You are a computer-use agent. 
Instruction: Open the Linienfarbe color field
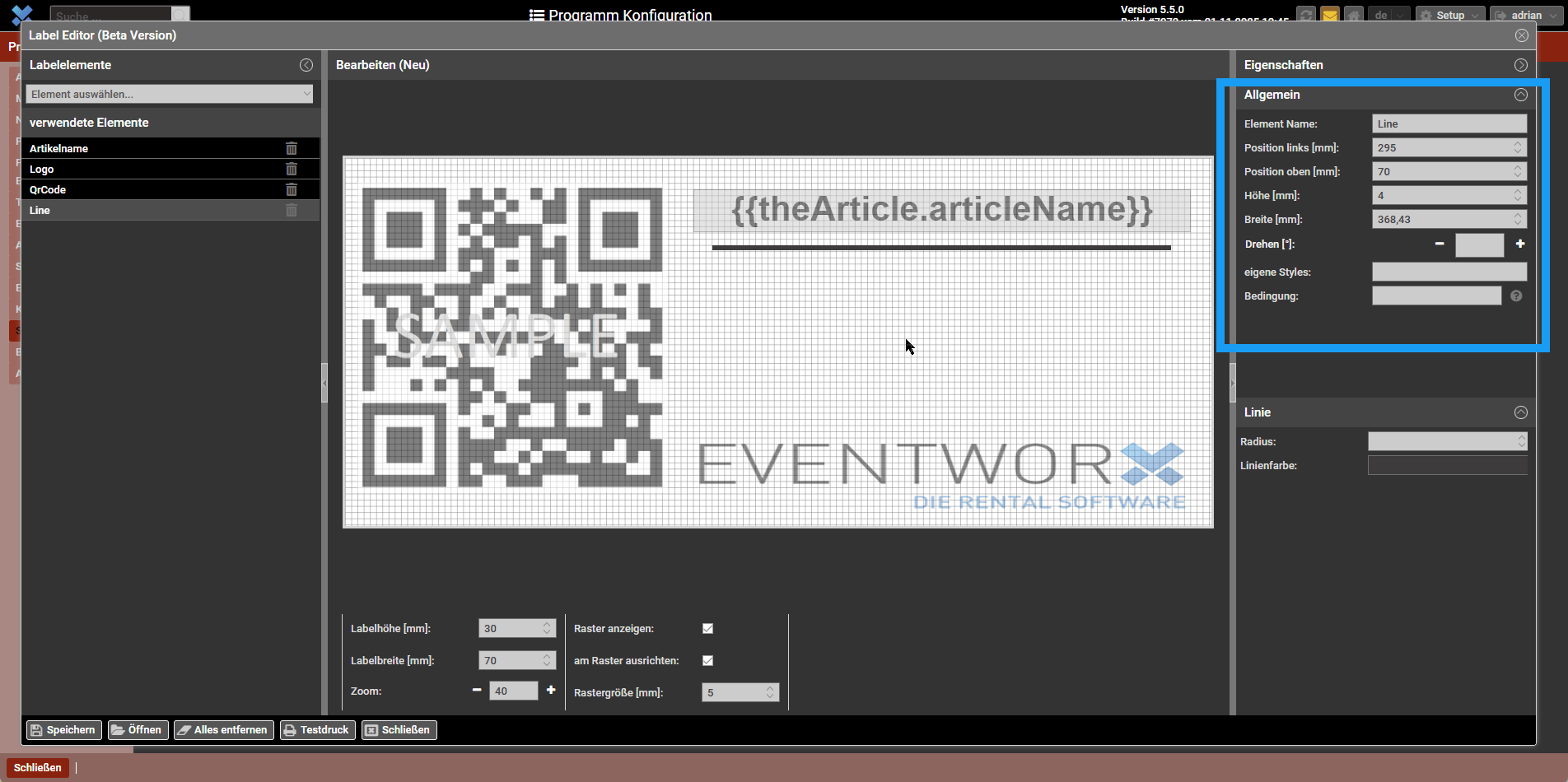[1447, 466]
